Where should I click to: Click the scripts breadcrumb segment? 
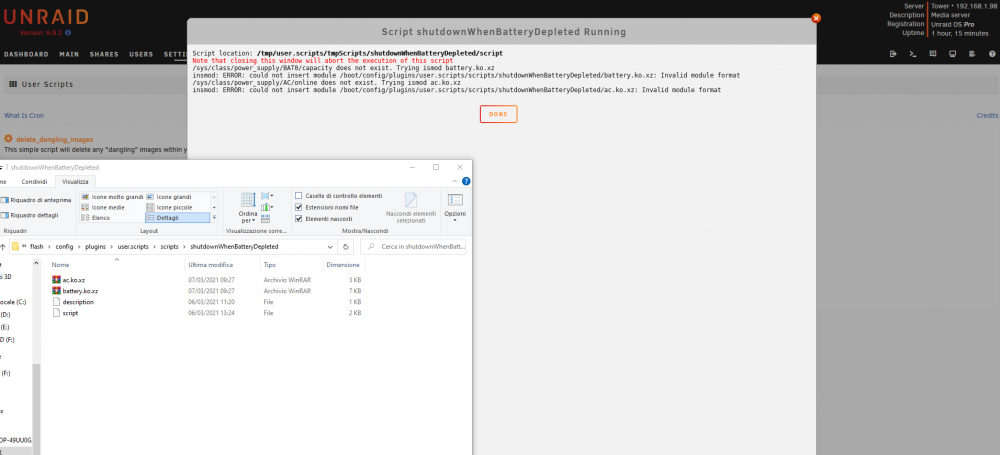coord(170,246)
